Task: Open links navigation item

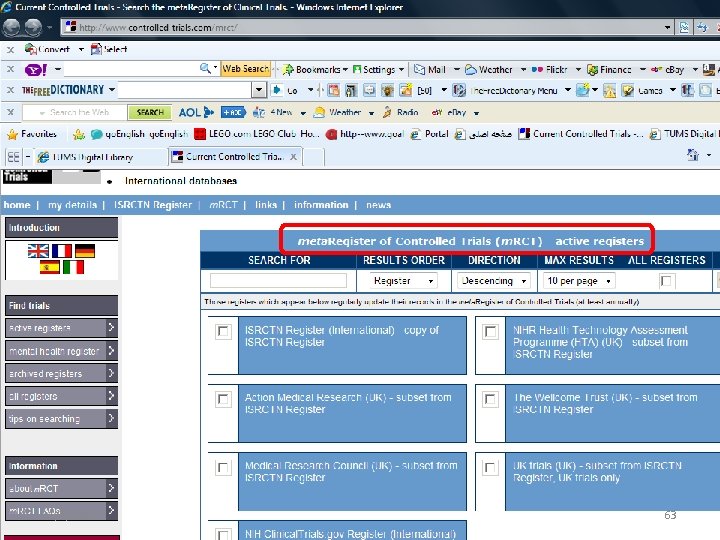Action: coord(266,205)
